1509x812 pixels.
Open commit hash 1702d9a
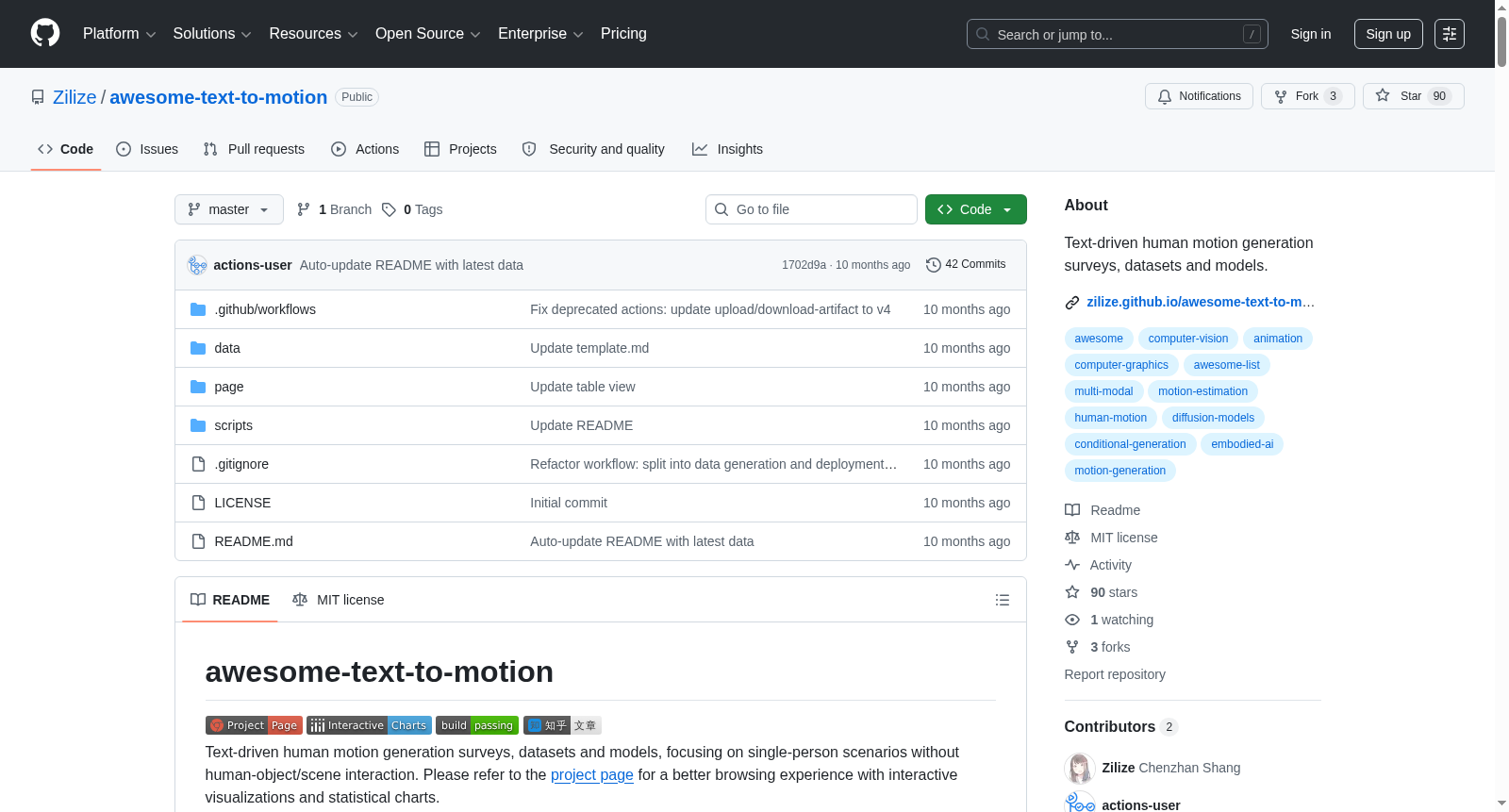point(804,265)
